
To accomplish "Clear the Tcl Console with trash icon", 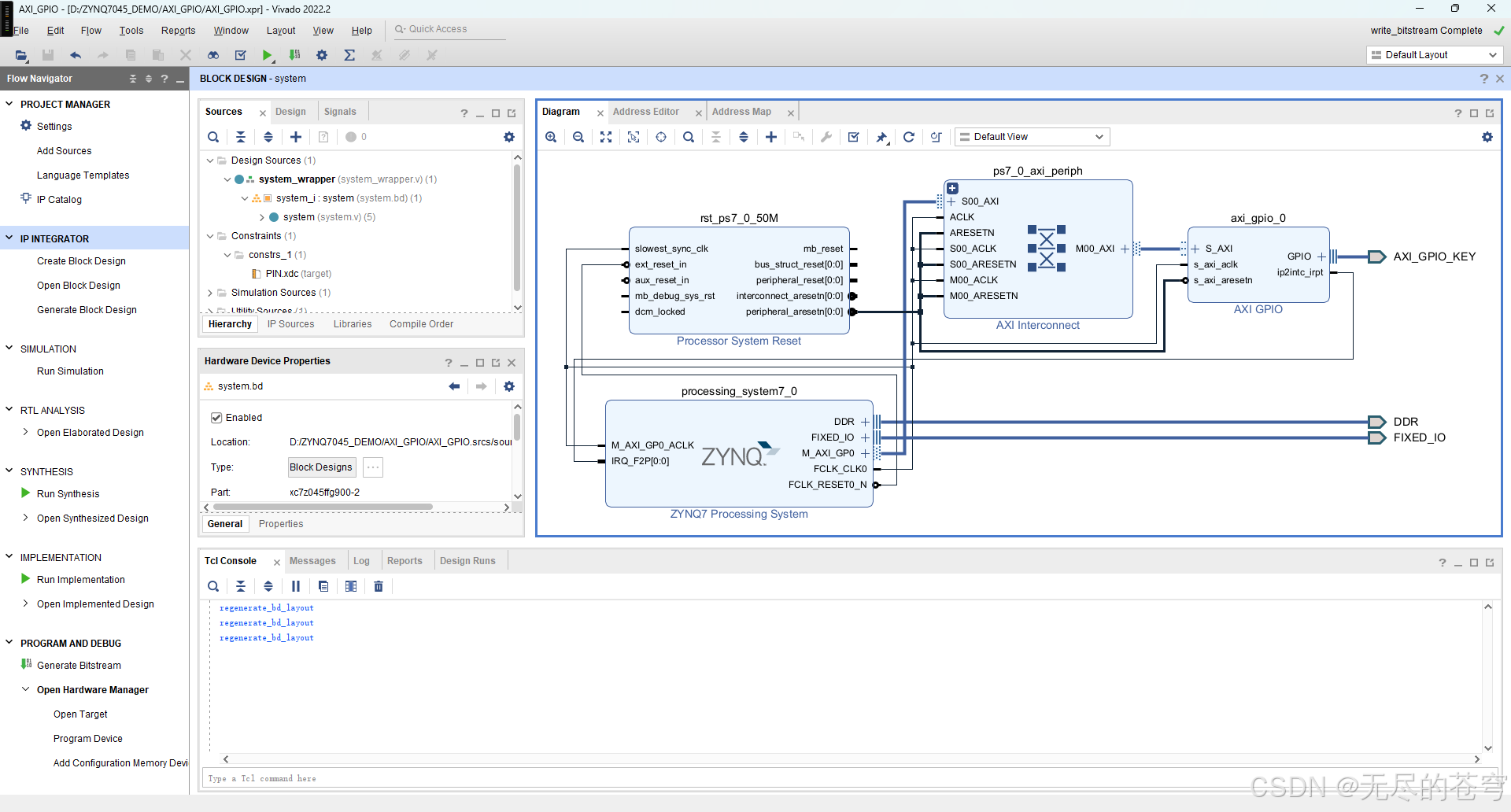I will (379, 586).
